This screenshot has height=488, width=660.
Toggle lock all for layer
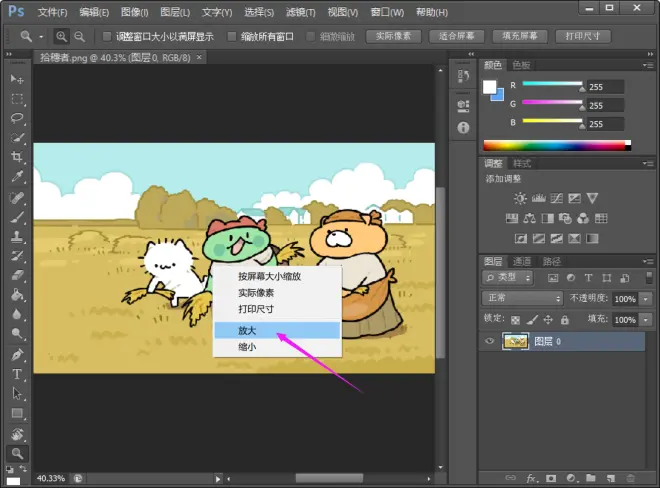(565, 320)
